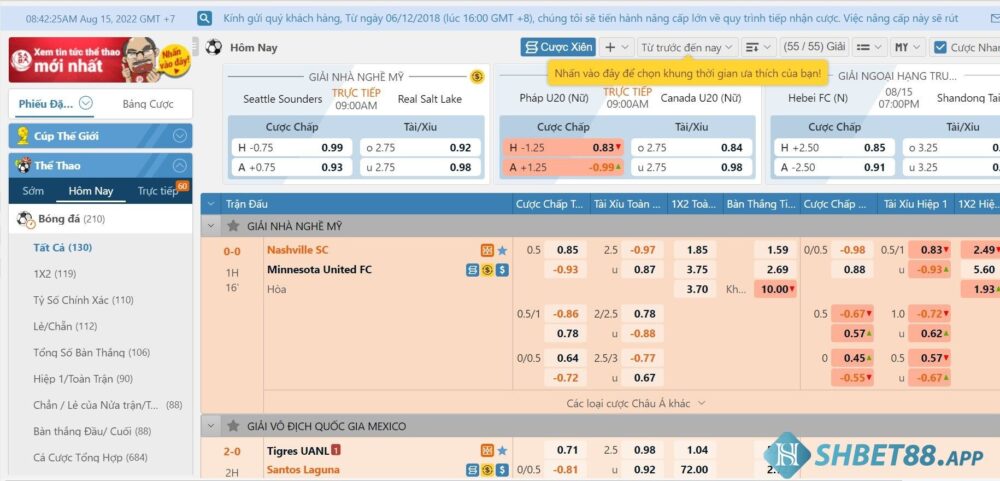The height and width of the screenshot is (481, 1000).
Task: Click the 10.00 no-goal odds cell
Action: 775,289
